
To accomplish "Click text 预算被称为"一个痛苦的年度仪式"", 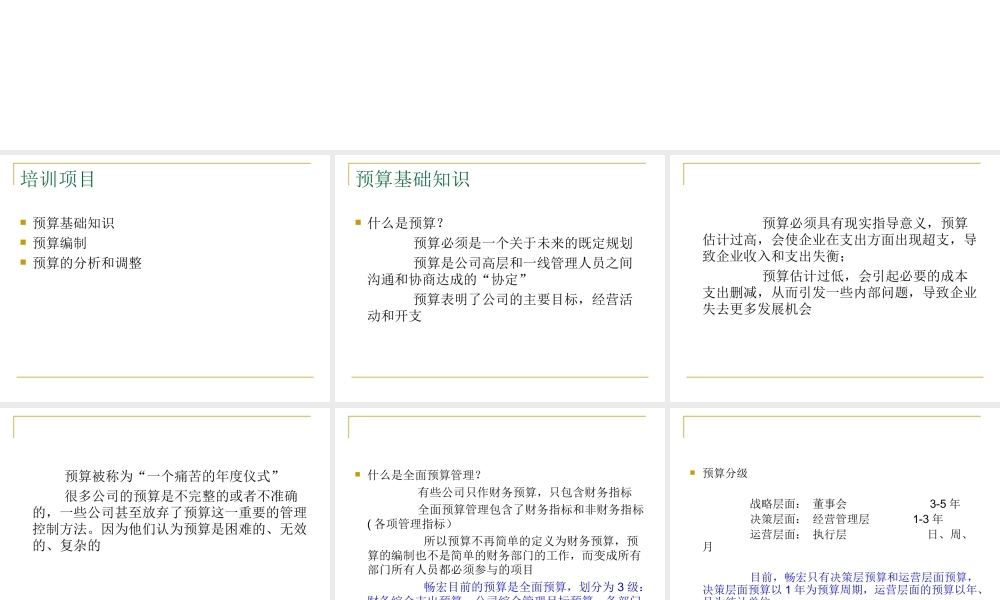I will pos(172,476).
